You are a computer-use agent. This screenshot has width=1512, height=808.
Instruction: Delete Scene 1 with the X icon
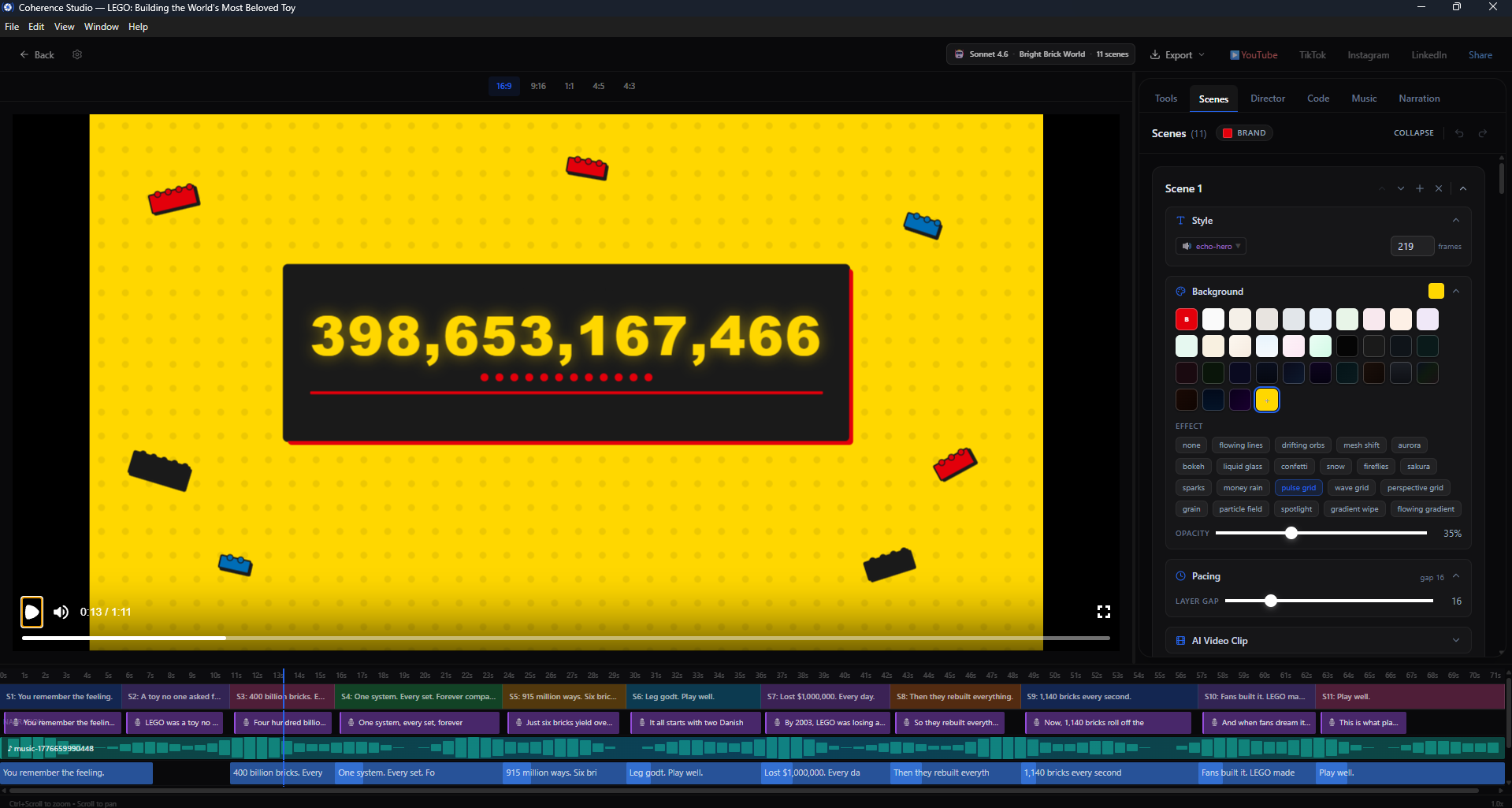click(x=1439, y=188)
